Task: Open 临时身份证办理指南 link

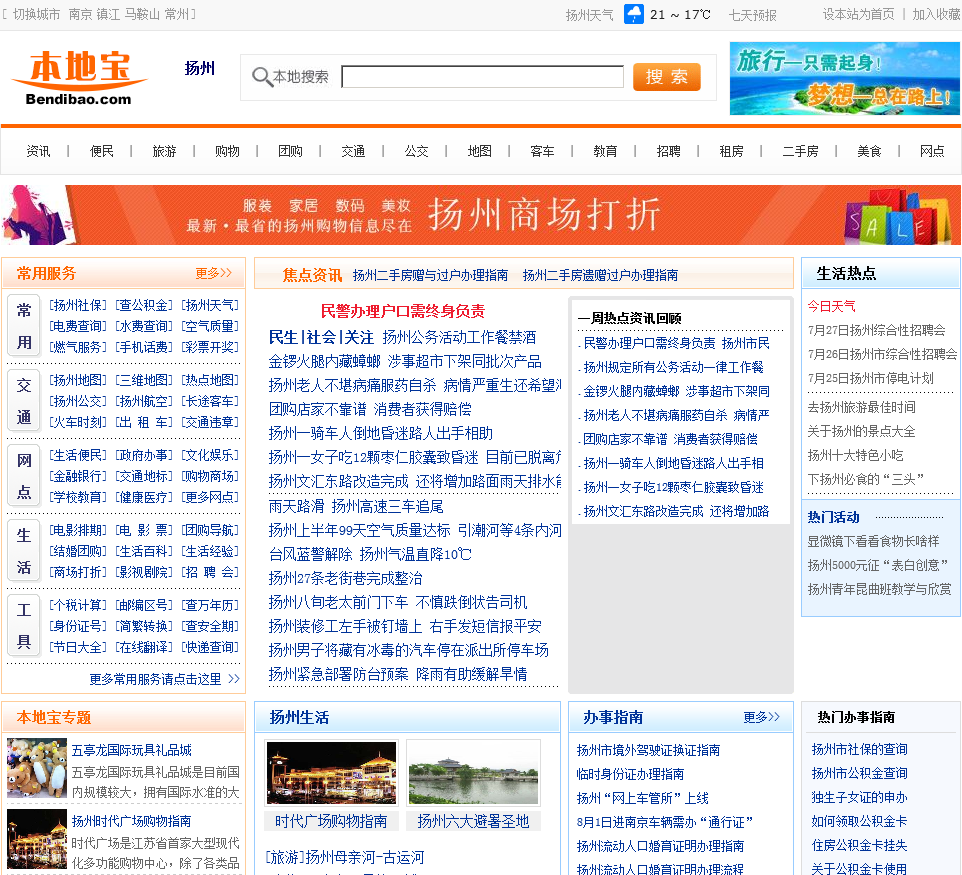Action: 630,774
